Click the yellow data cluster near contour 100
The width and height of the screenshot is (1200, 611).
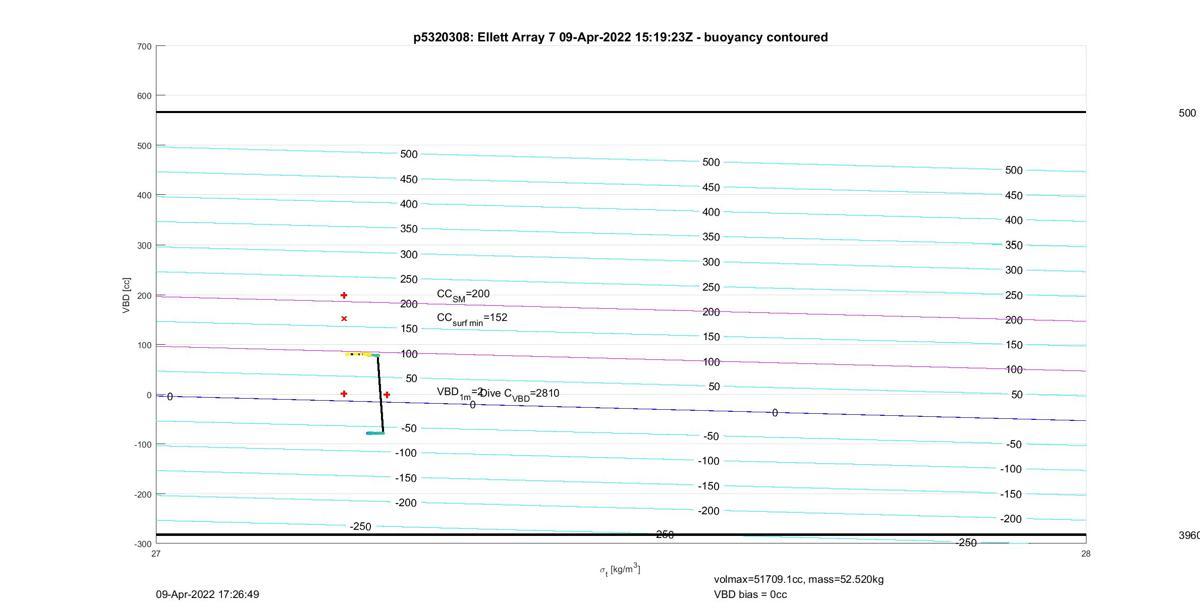358,354
